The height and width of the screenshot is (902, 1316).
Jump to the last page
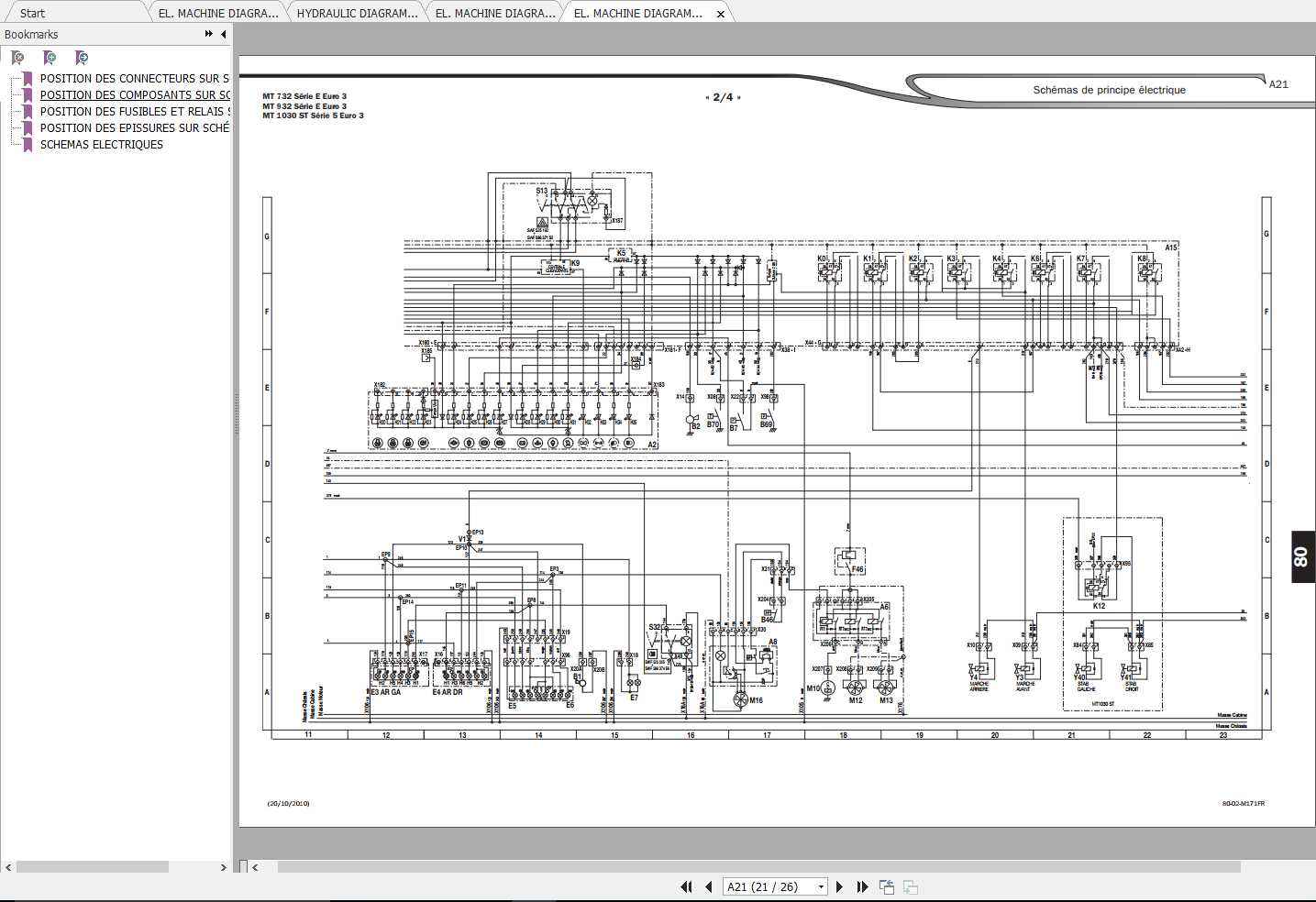(862, 886)
